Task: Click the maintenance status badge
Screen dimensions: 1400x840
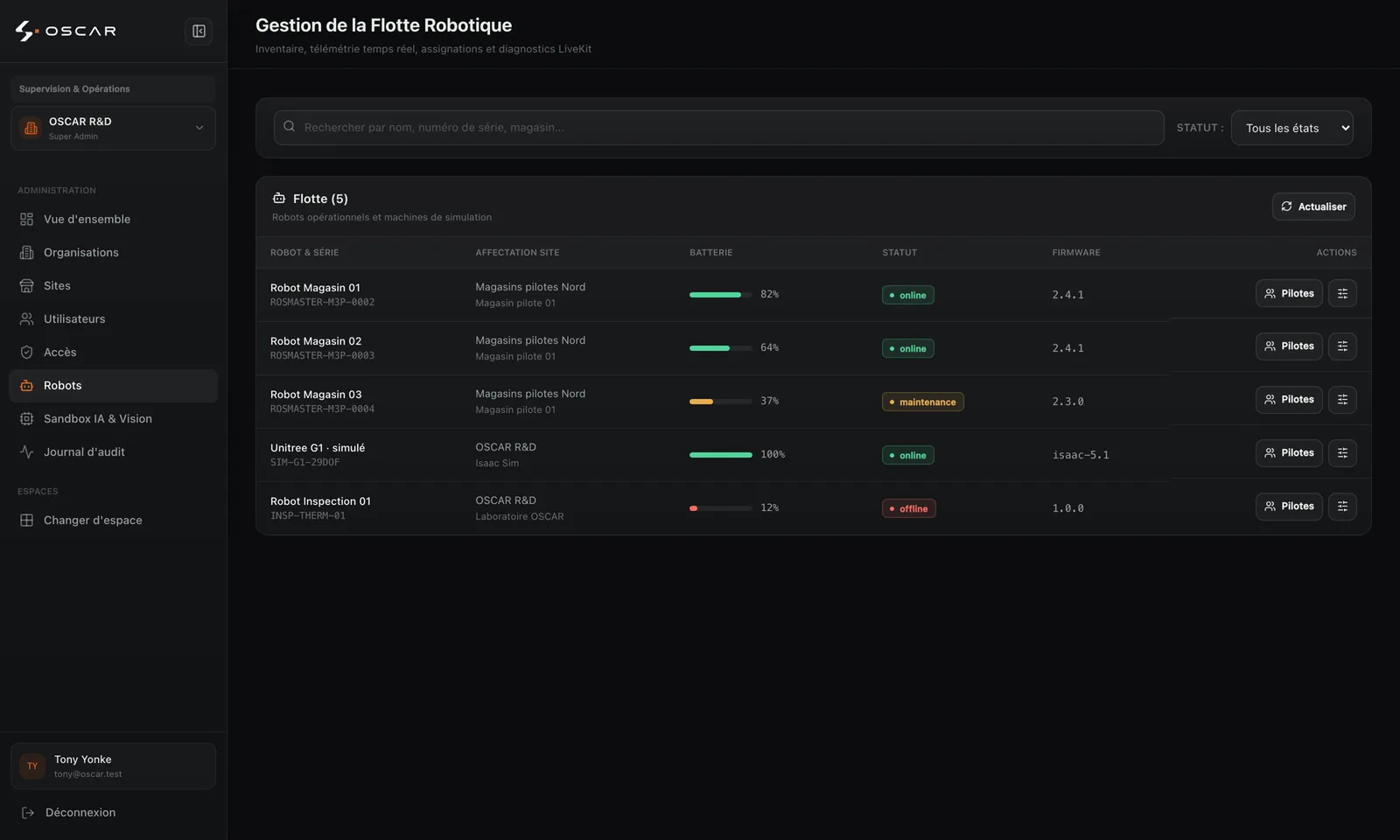Action: point(922,402)
